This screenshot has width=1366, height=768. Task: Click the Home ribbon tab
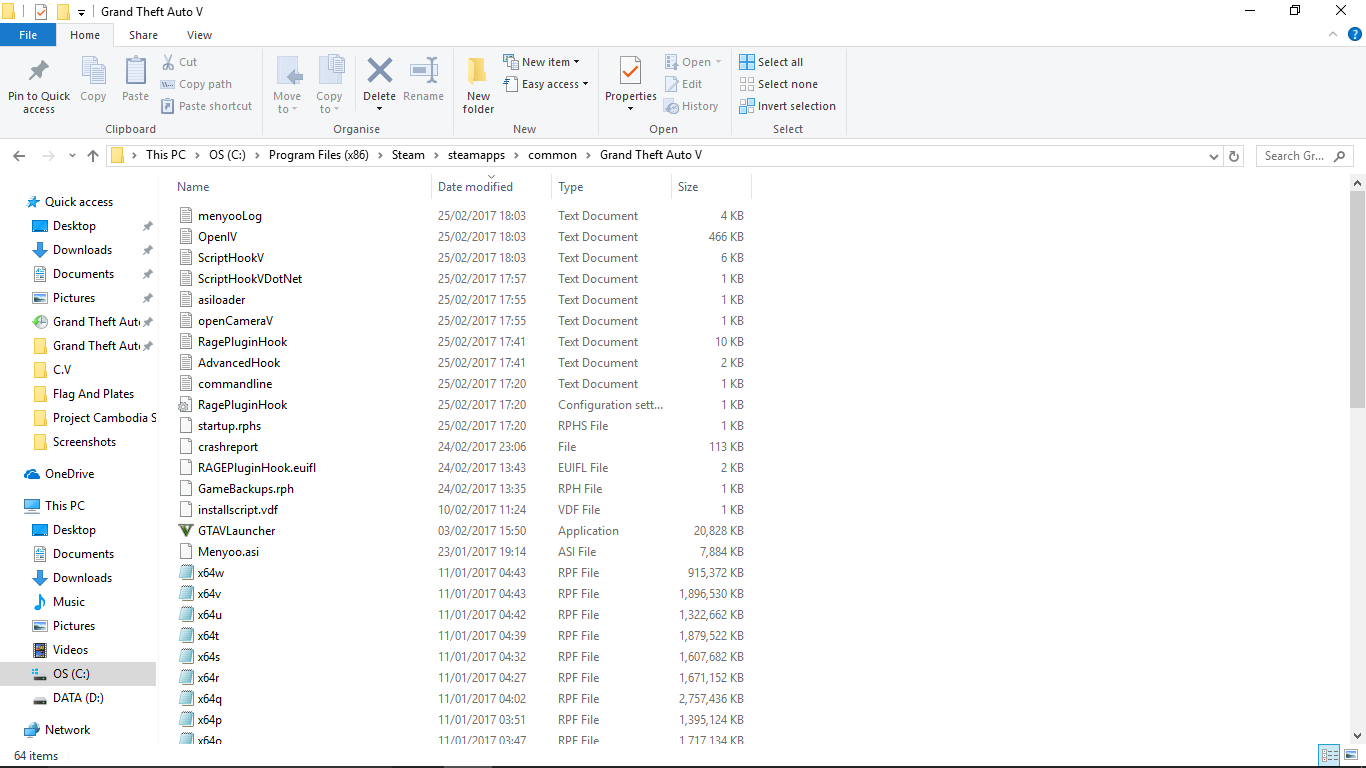85,35
